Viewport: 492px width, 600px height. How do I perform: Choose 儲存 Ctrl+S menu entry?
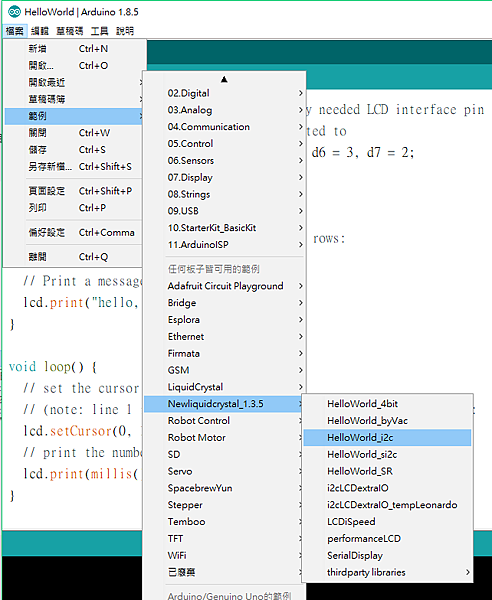point(73,150)
